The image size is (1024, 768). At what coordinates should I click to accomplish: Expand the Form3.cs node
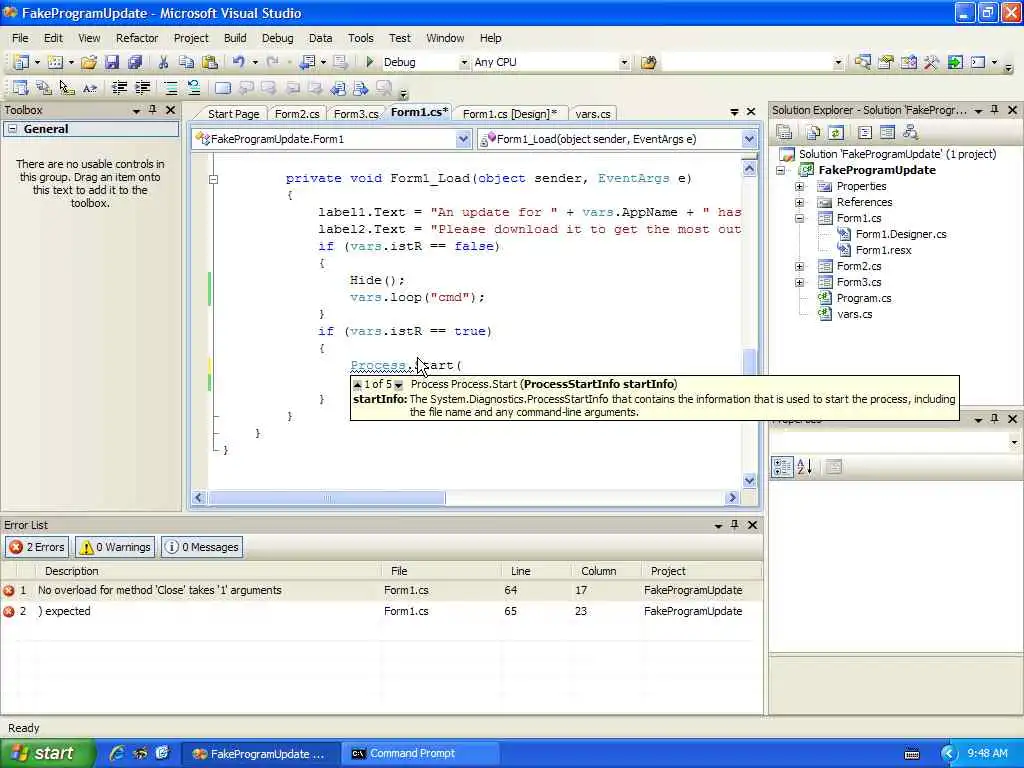pyautogui.click(x=799, y=283)
